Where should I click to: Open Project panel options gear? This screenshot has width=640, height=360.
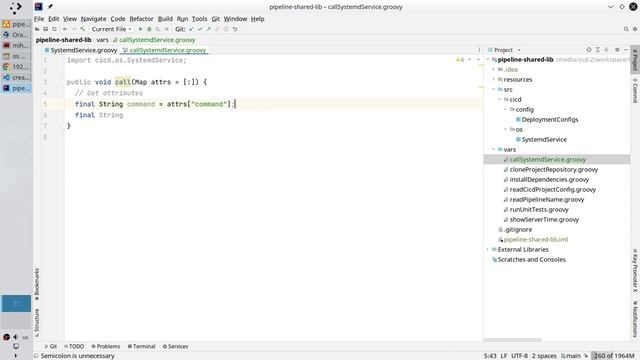(617, 50)
